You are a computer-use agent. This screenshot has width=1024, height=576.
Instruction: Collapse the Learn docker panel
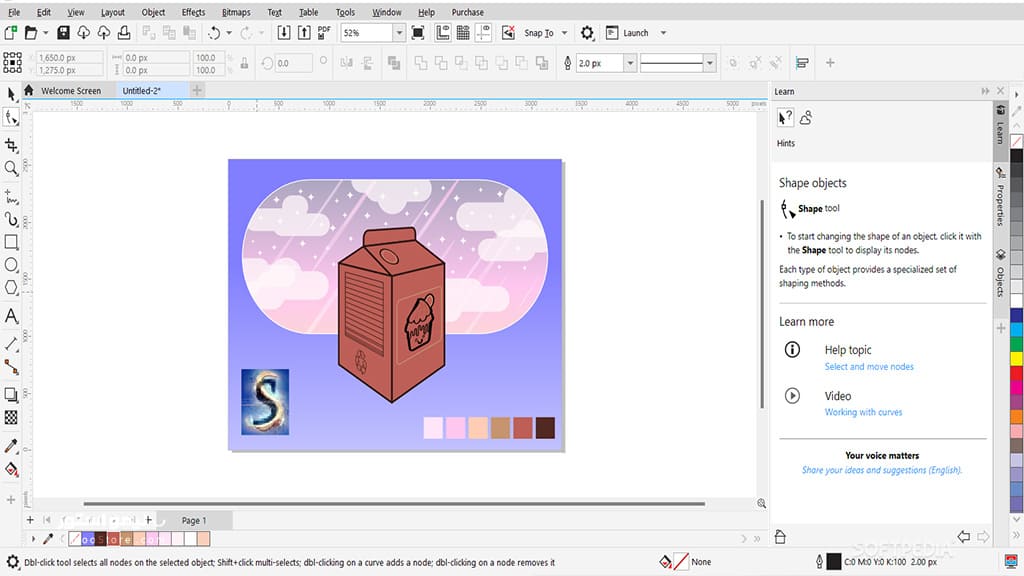pyautogui.click(x=985, y=91)
